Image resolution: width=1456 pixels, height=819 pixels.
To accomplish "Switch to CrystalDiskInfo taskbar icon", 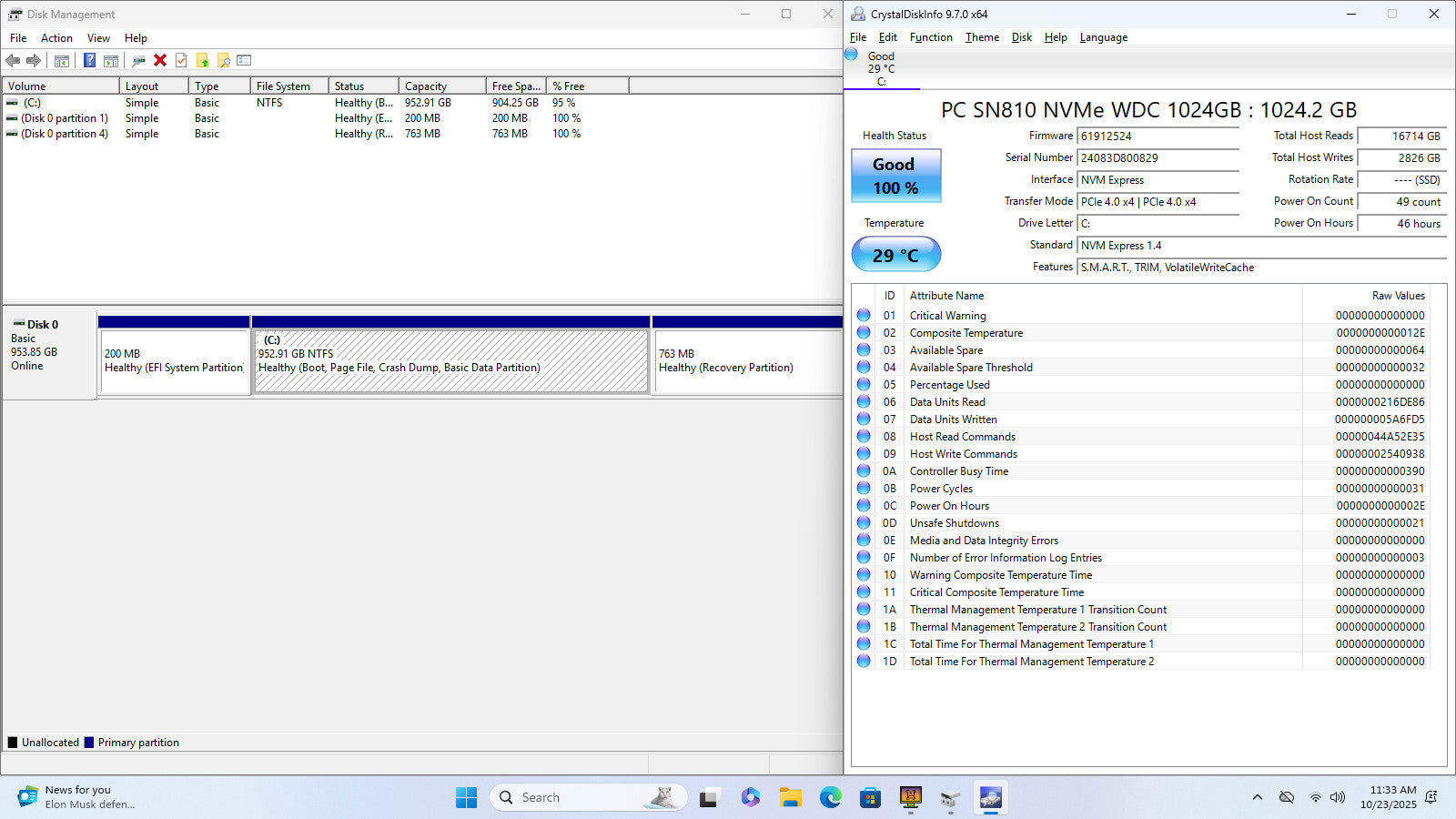I will (991, 797).
